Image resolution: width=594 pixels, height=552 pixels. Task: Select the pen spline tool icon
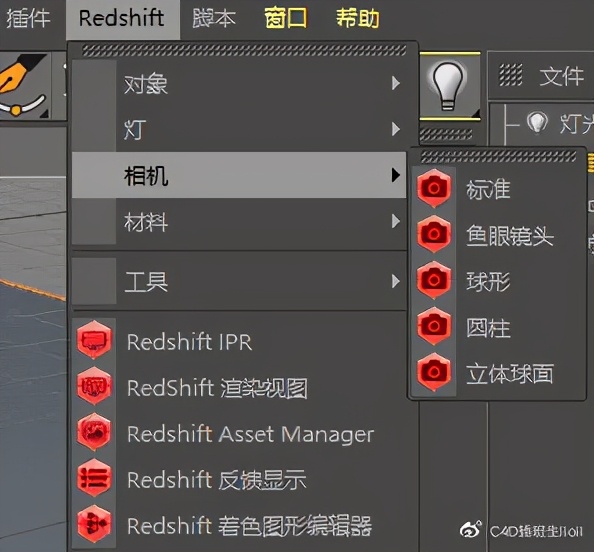25,85
